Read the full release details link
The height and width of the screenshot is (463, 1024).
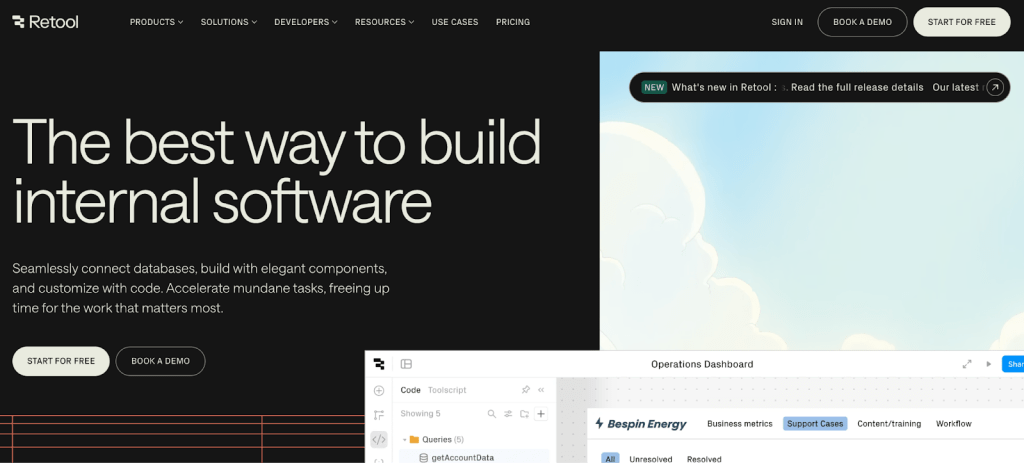click(x=857, y=88)
